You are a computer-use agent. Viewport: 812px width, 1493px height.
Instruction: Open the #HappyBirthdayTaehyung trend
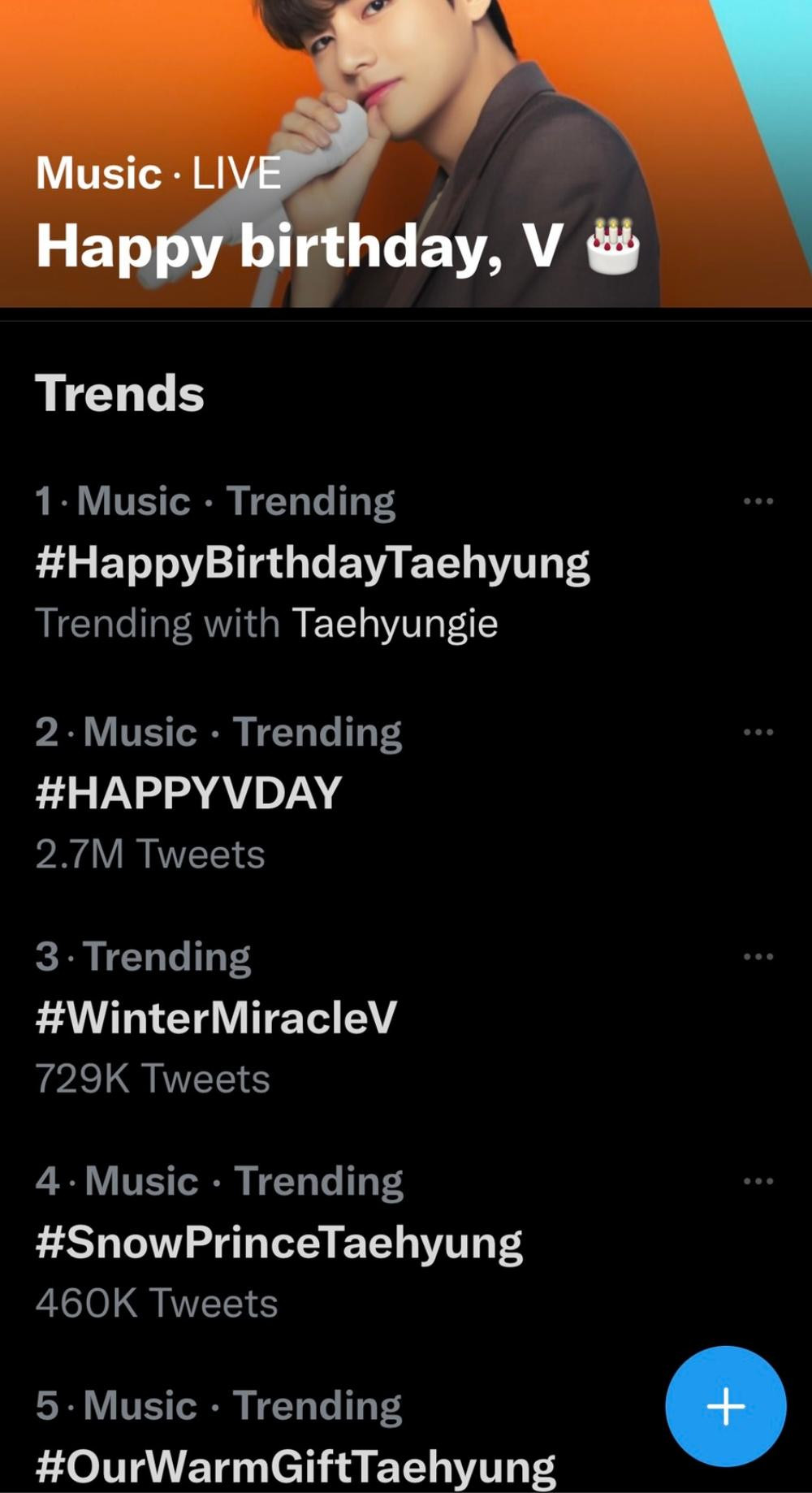(x=313, y=563)
